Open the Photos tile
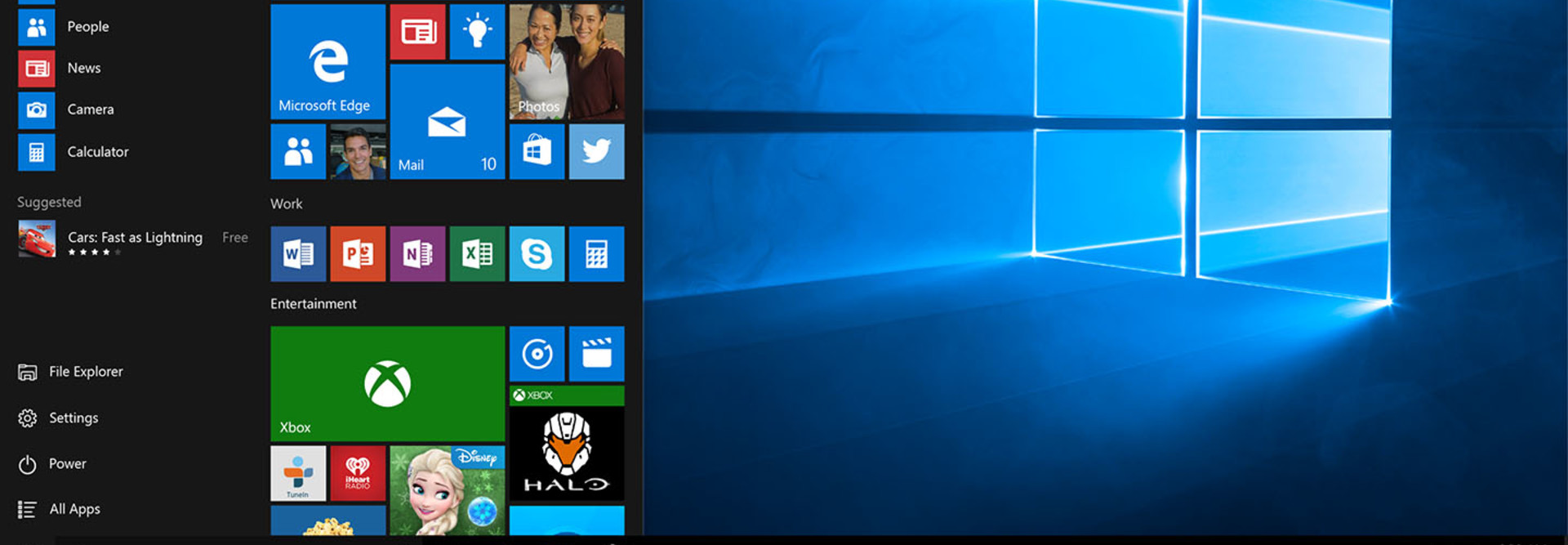 567,61
